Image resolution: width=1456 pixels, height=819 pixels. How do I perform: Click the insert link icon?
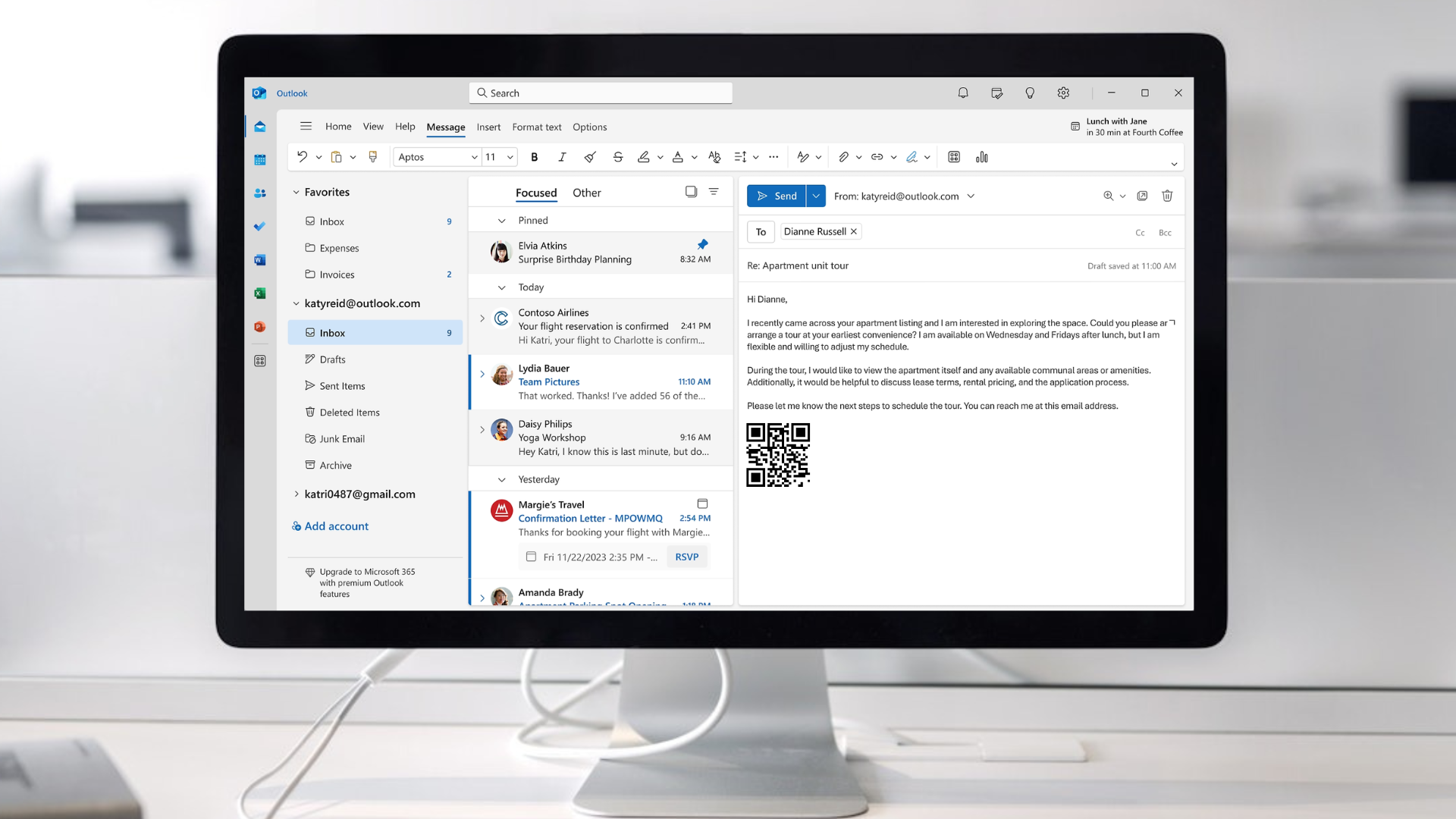coord(877,157)
